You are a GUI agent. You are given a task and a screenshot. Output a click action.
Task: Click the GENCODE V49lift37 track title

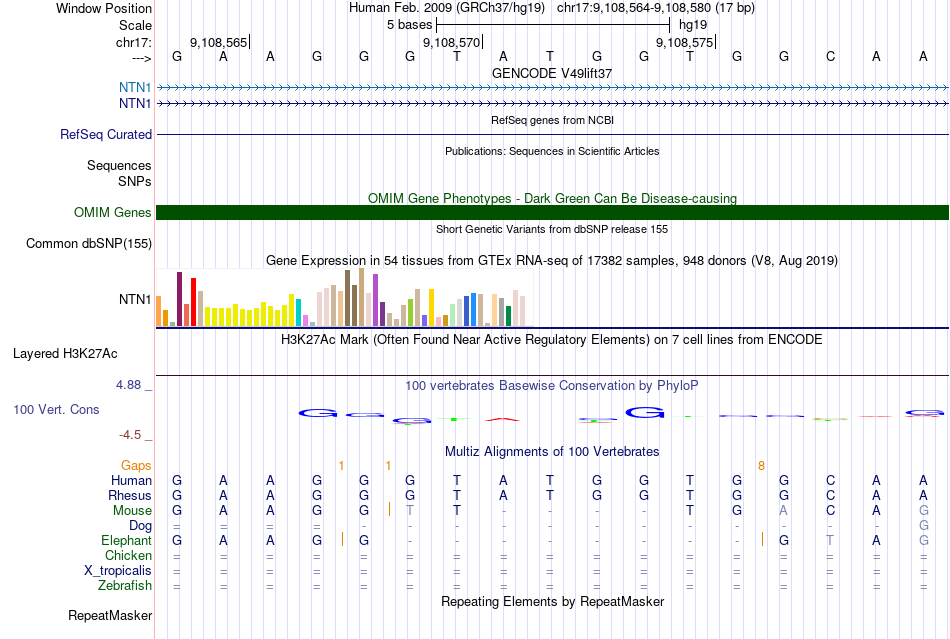[x=552, y=73]
